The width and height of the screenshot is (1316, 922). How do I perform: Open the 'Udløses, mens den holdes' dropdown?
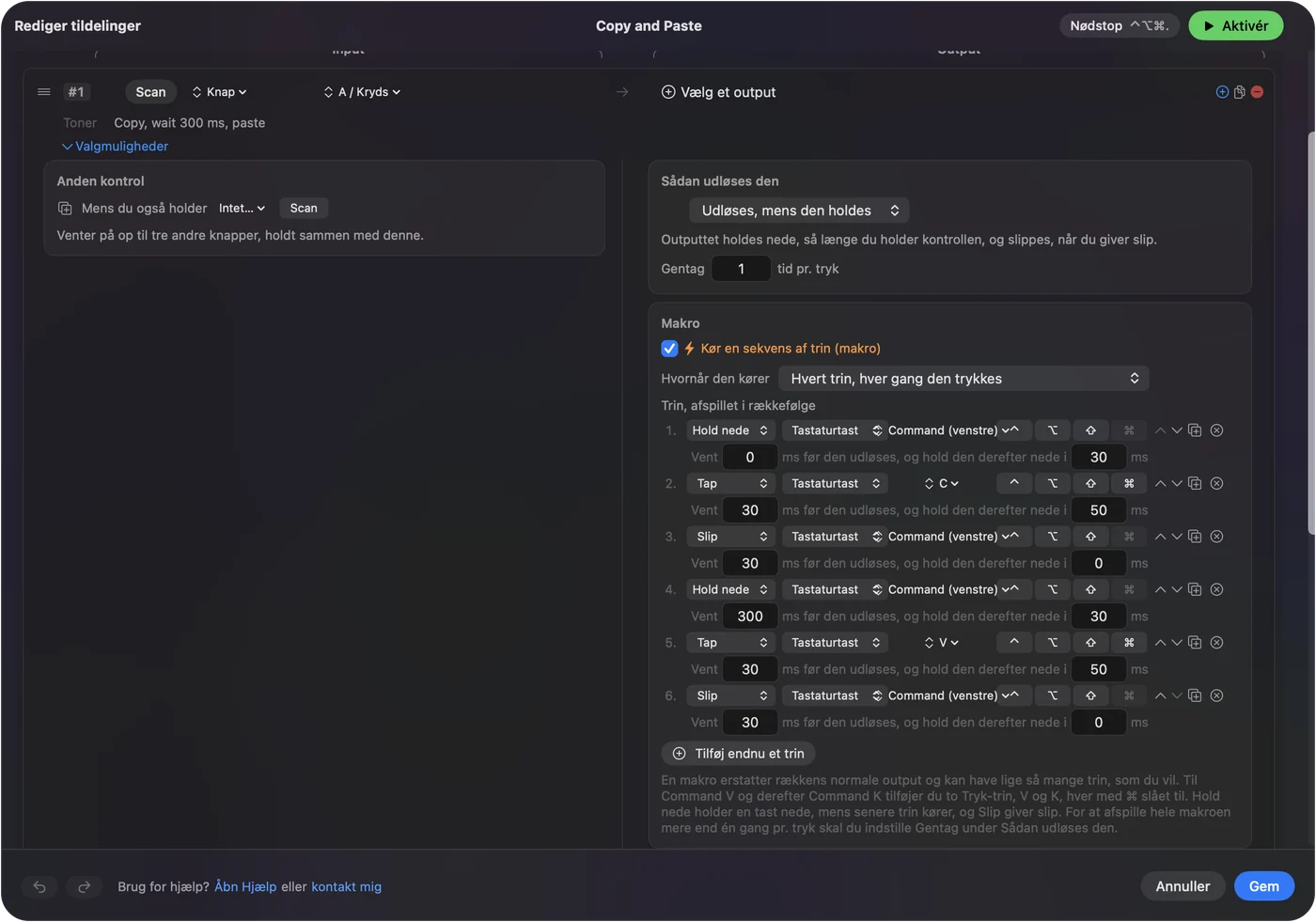point(799,211)
